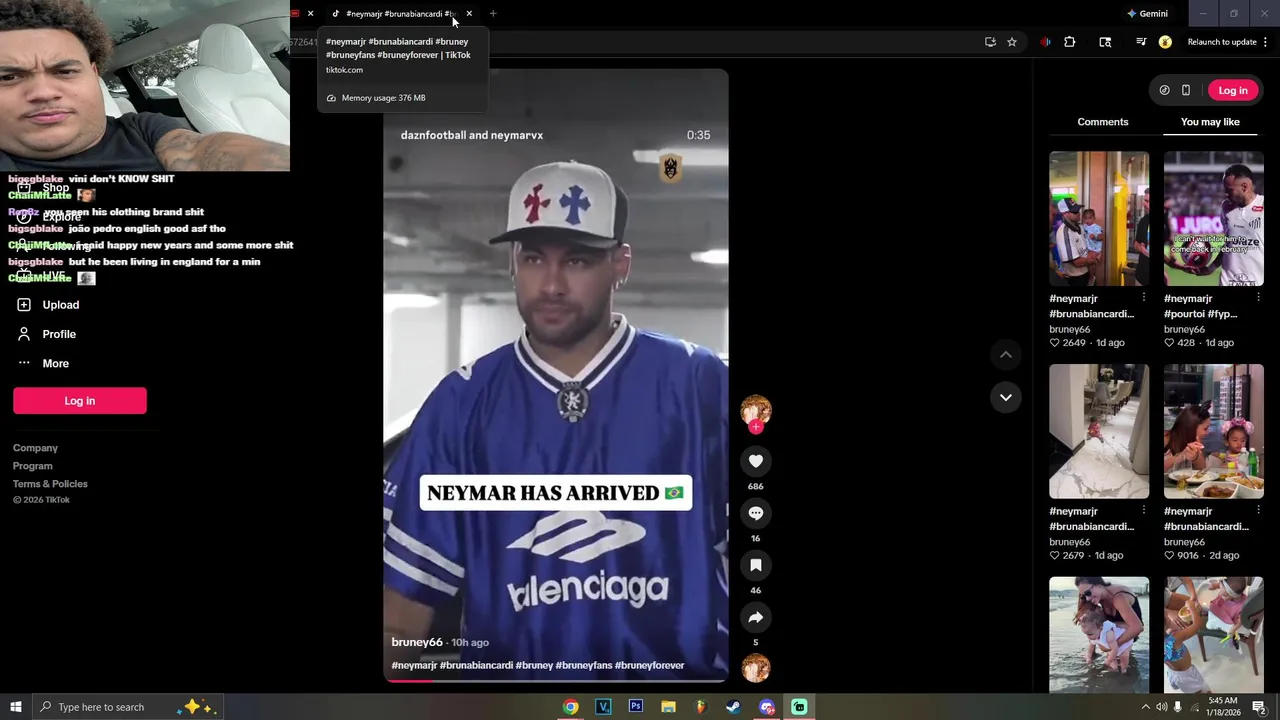Open the notification center icon
The height and width of the screenshot is (720, 1280).
1259,707
